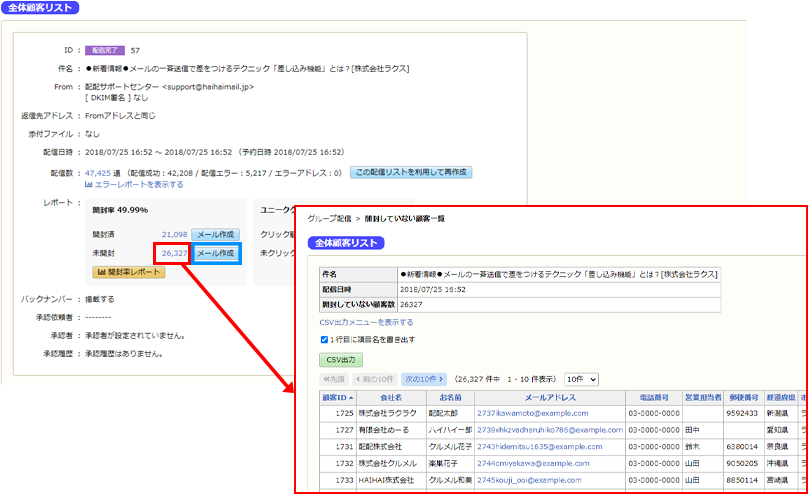Select the 有限会社めーる company cell
This screenshot has height=494, width=808.
[x=391, y=430]
